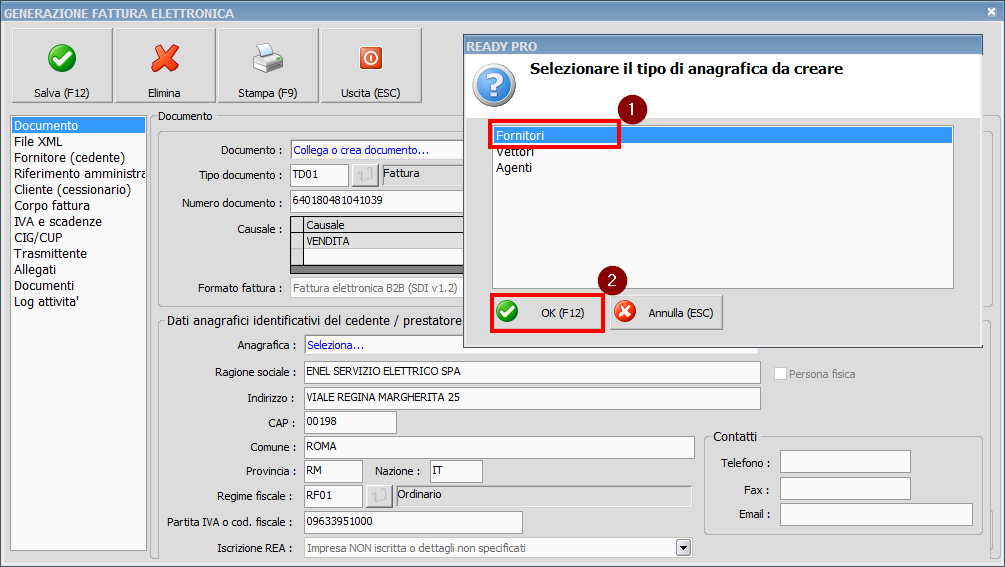Click the Collega o crea documento link
This screenshot has height=567, width=1005.
click(x=361, y=150)
